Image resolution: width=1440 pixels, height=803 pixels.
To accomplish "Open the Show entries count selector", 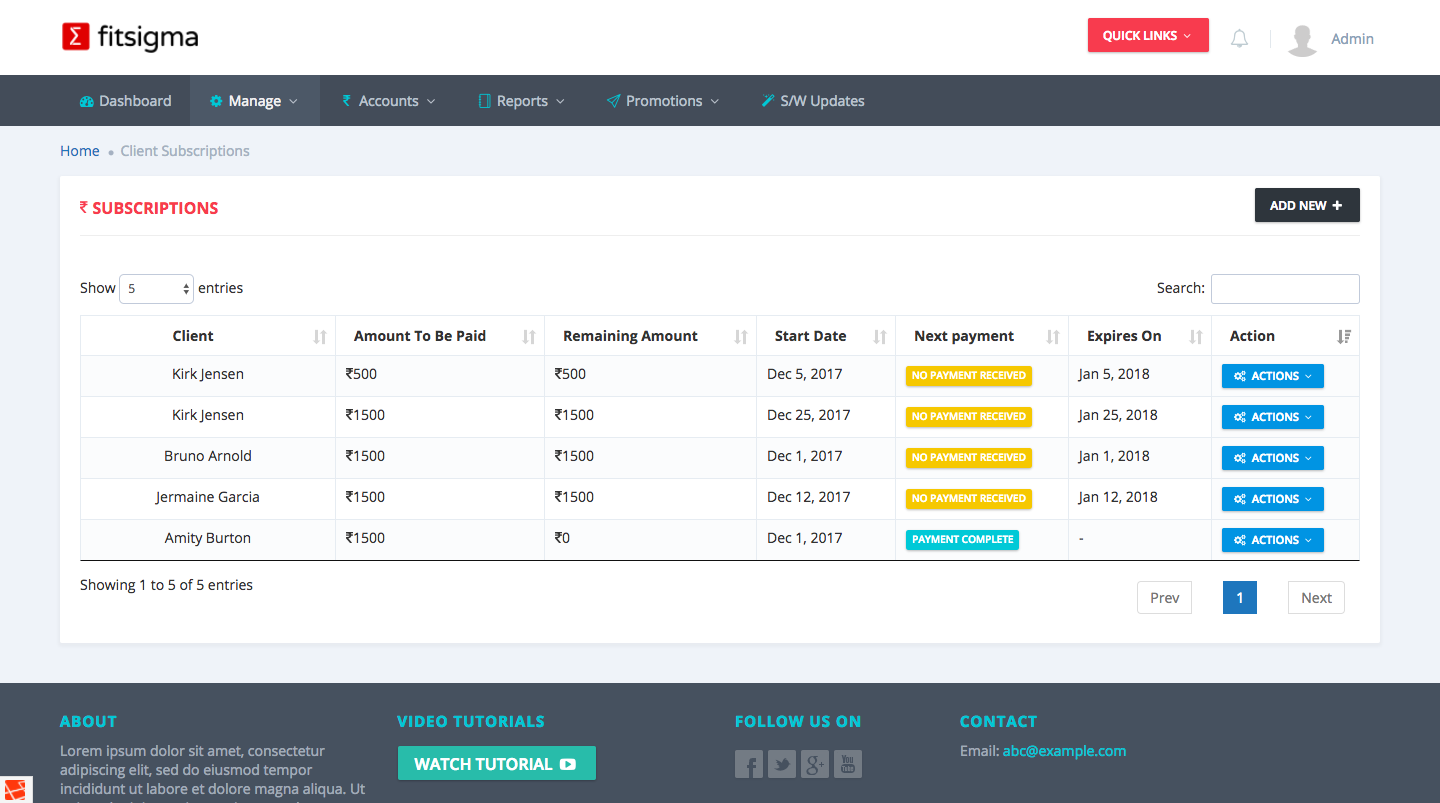I will tap(156, 289).
